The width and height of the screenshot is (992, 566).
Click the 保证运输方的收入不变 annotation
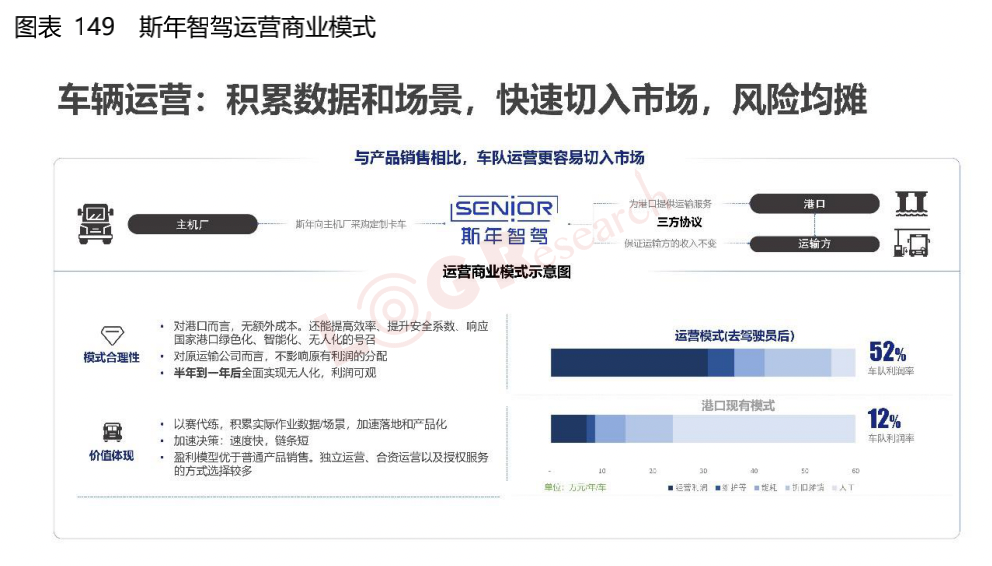(x=670, y=243)
